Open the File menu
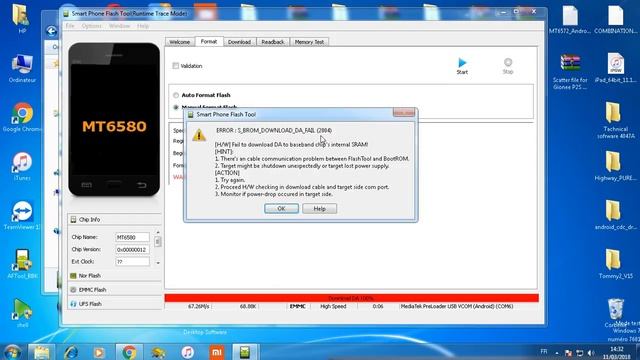 click(70, 26)
